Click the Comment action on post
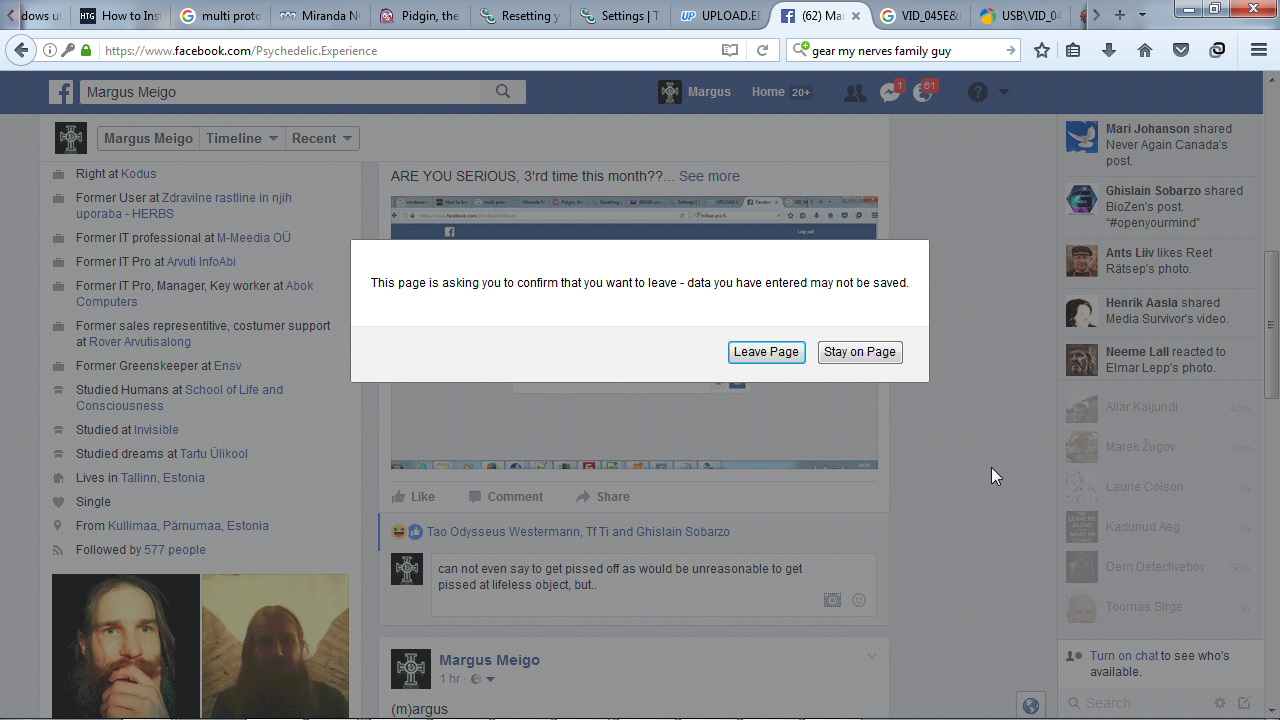Image resolution: width=1280 pixels, height=720 pixels. (505, 497)
